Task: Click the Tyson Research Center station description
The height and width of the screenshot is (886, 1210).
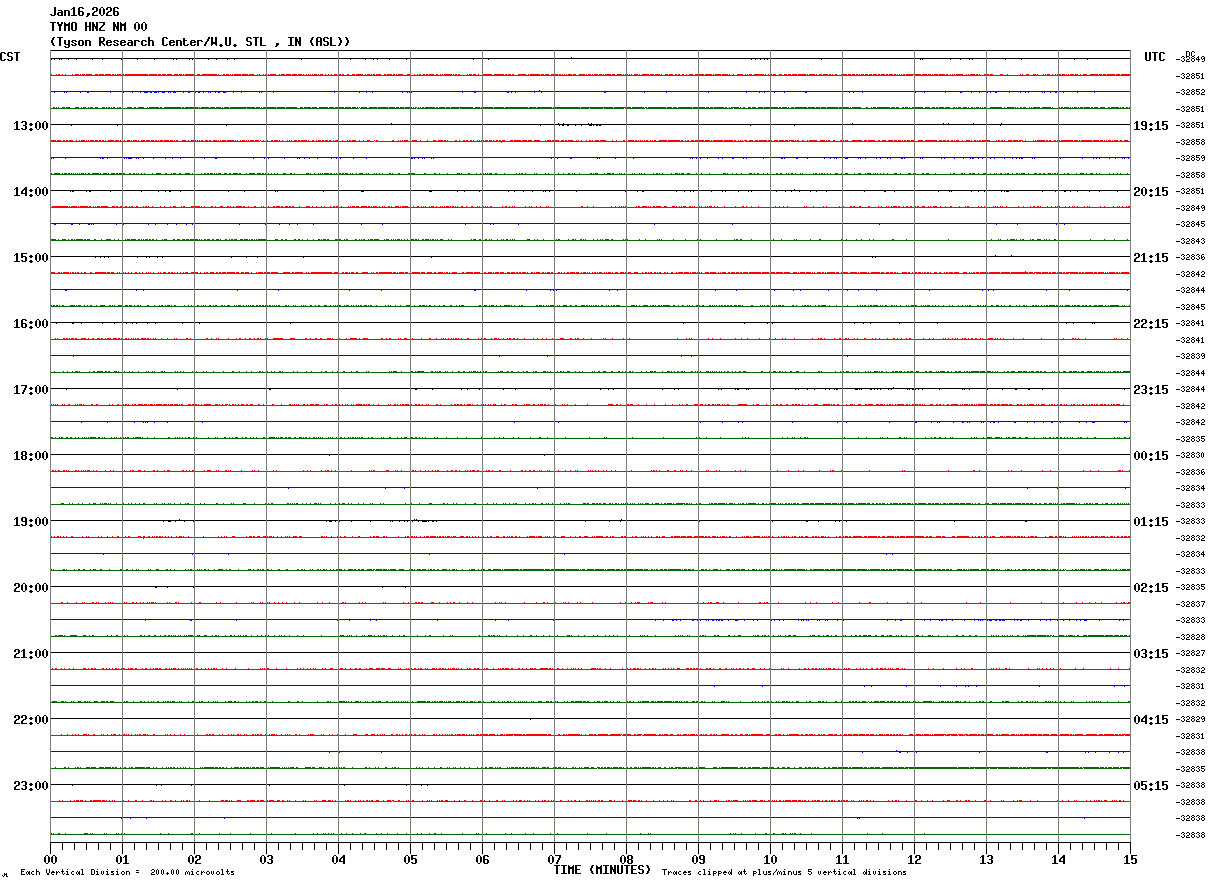Action: [x=200, y=42]
